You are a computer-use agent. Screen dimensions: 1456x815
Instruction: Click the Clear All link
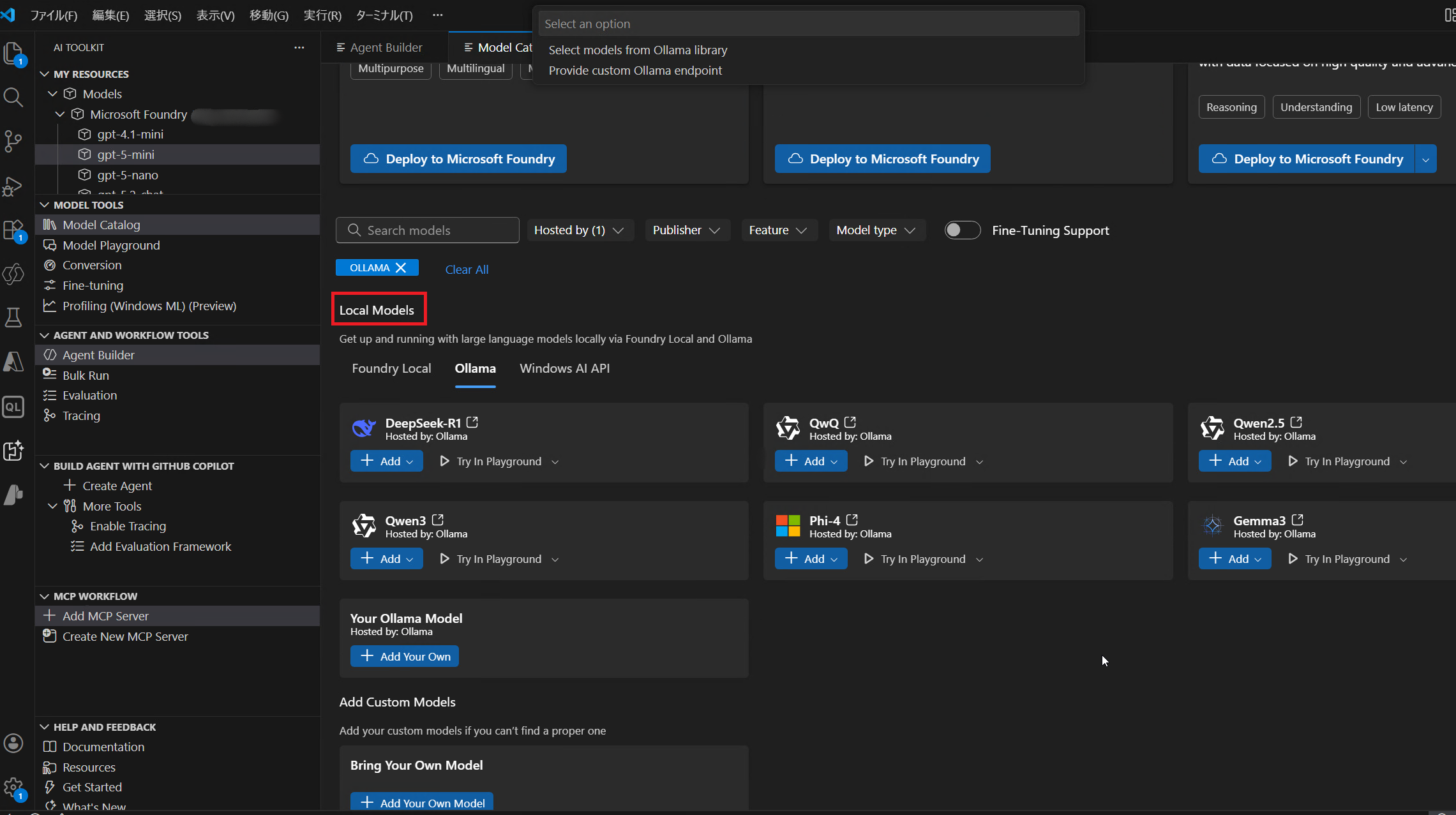(x=467, y=269)
